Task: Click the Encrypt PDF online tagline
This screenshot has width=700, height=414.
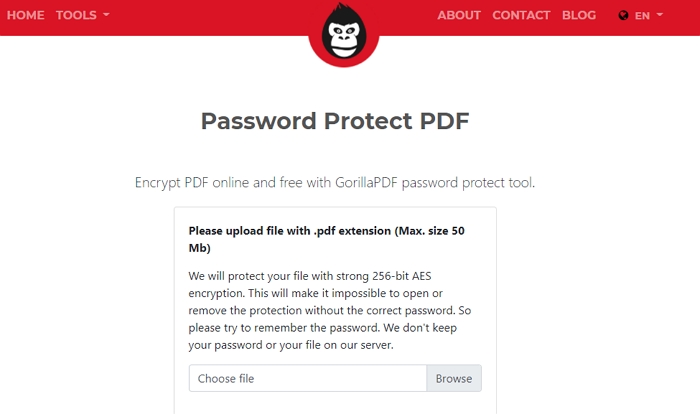Action: click(335, 183)
